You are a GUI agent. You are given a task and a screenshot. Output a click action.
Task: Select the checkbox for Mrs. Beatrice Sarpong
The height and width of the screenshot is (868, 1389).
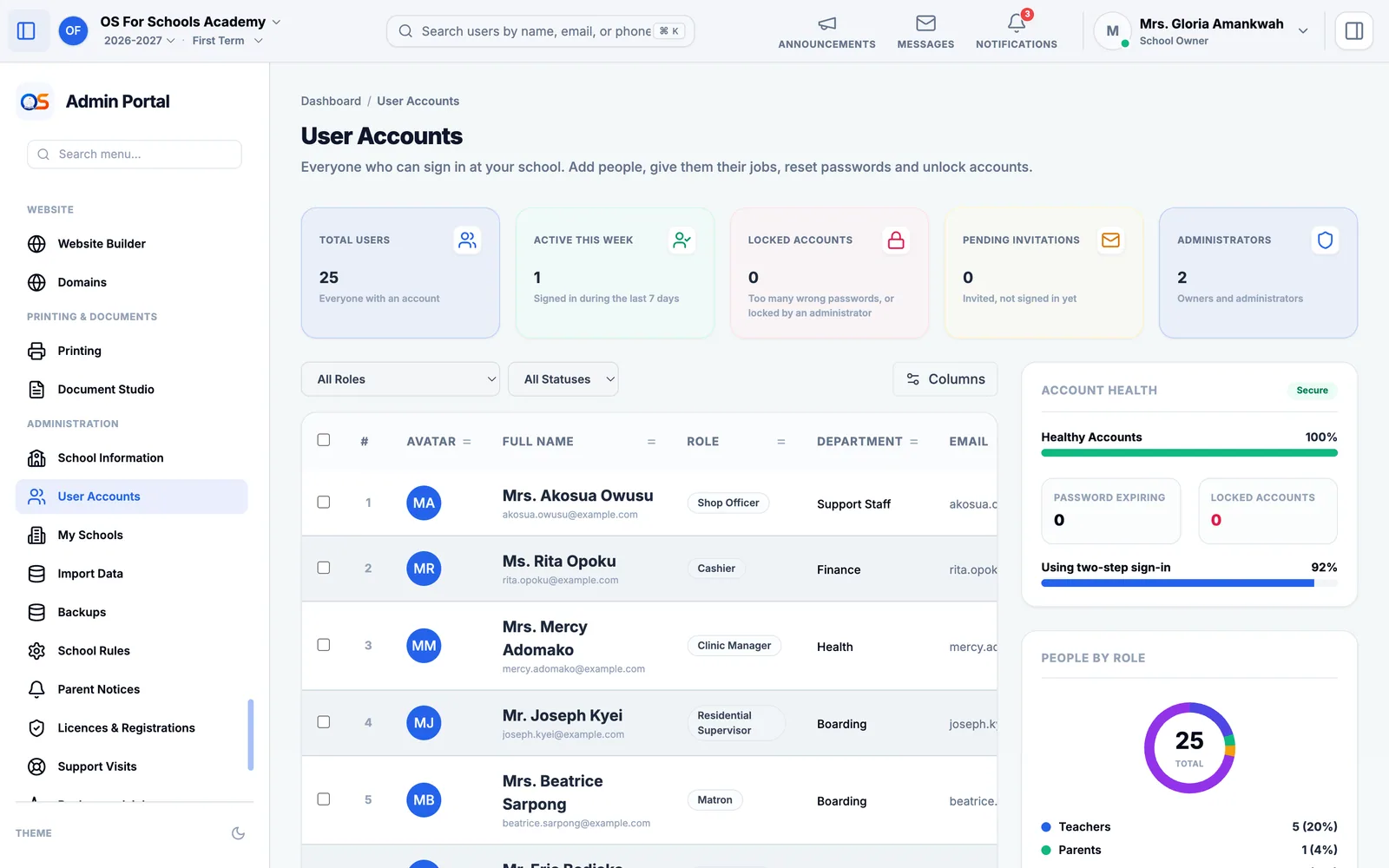tap(324, 799)
